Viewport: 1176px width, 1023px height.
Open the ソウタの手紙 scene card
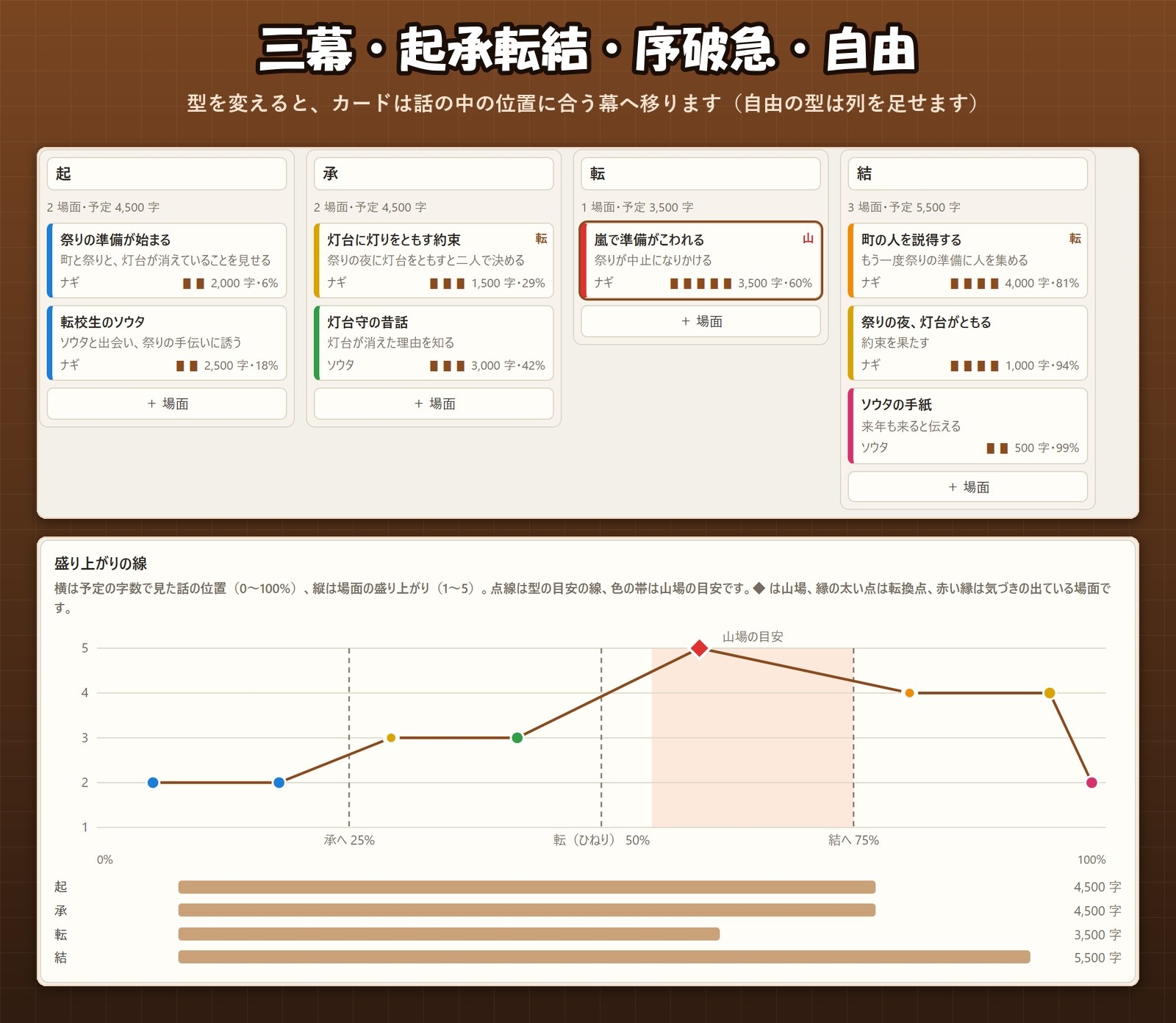(967, 426)
